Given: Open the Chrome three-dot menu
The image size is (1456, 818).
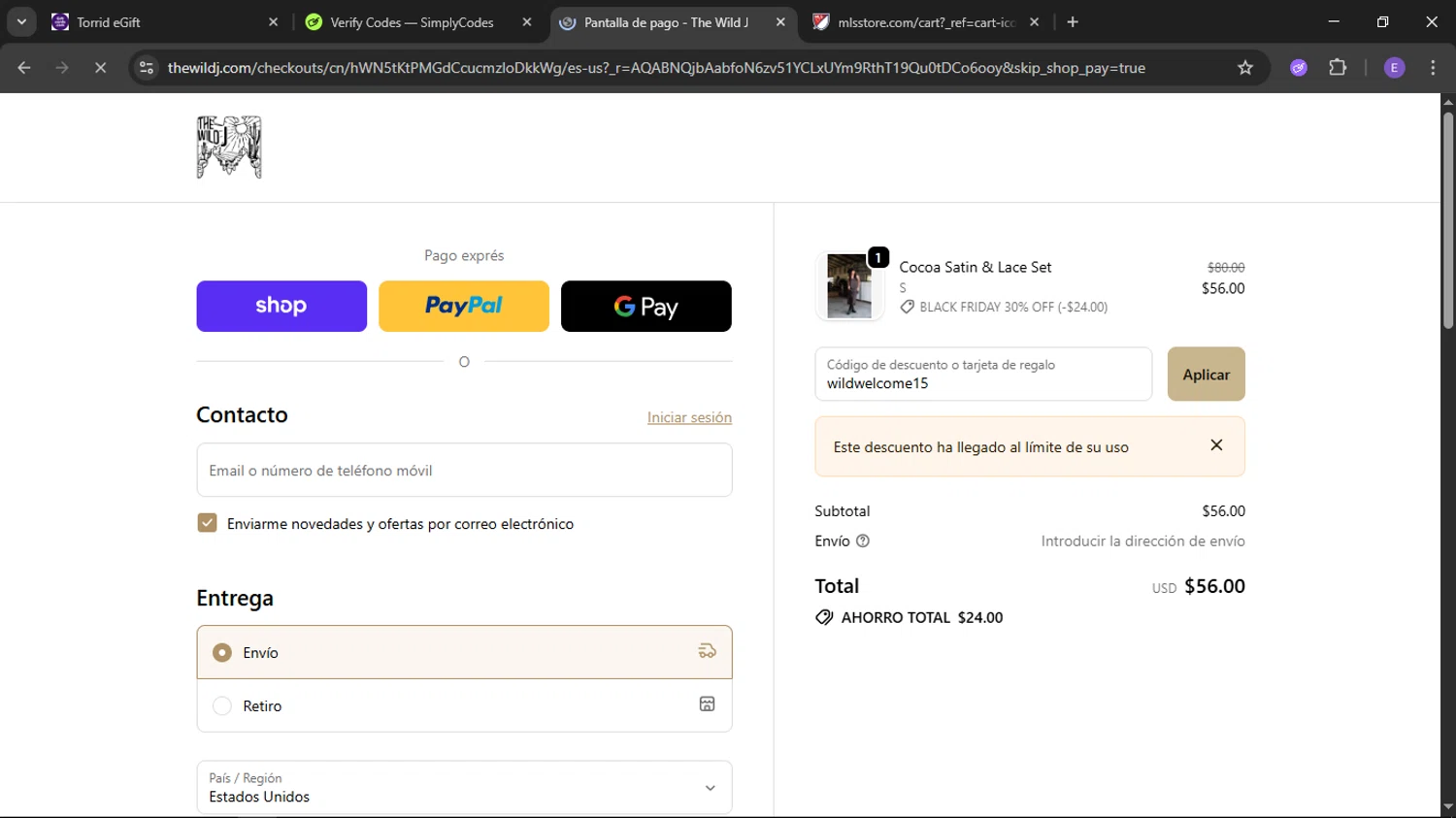Looking at the screenshot, I should tap(1433, 68).
